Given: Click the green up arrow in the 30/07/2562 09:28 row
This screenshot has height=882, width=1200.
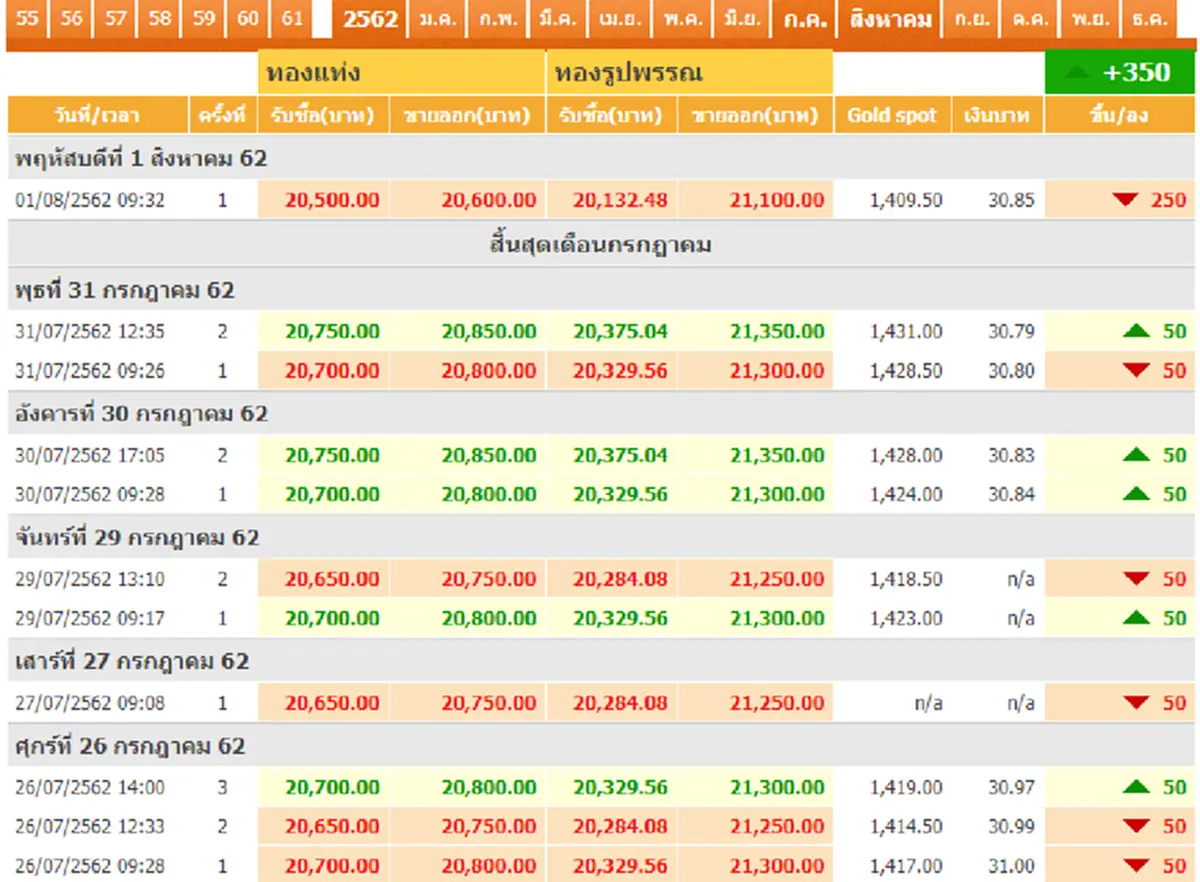Looking at the screenshot, I should pyautogui.click(x=1136, y=494).
